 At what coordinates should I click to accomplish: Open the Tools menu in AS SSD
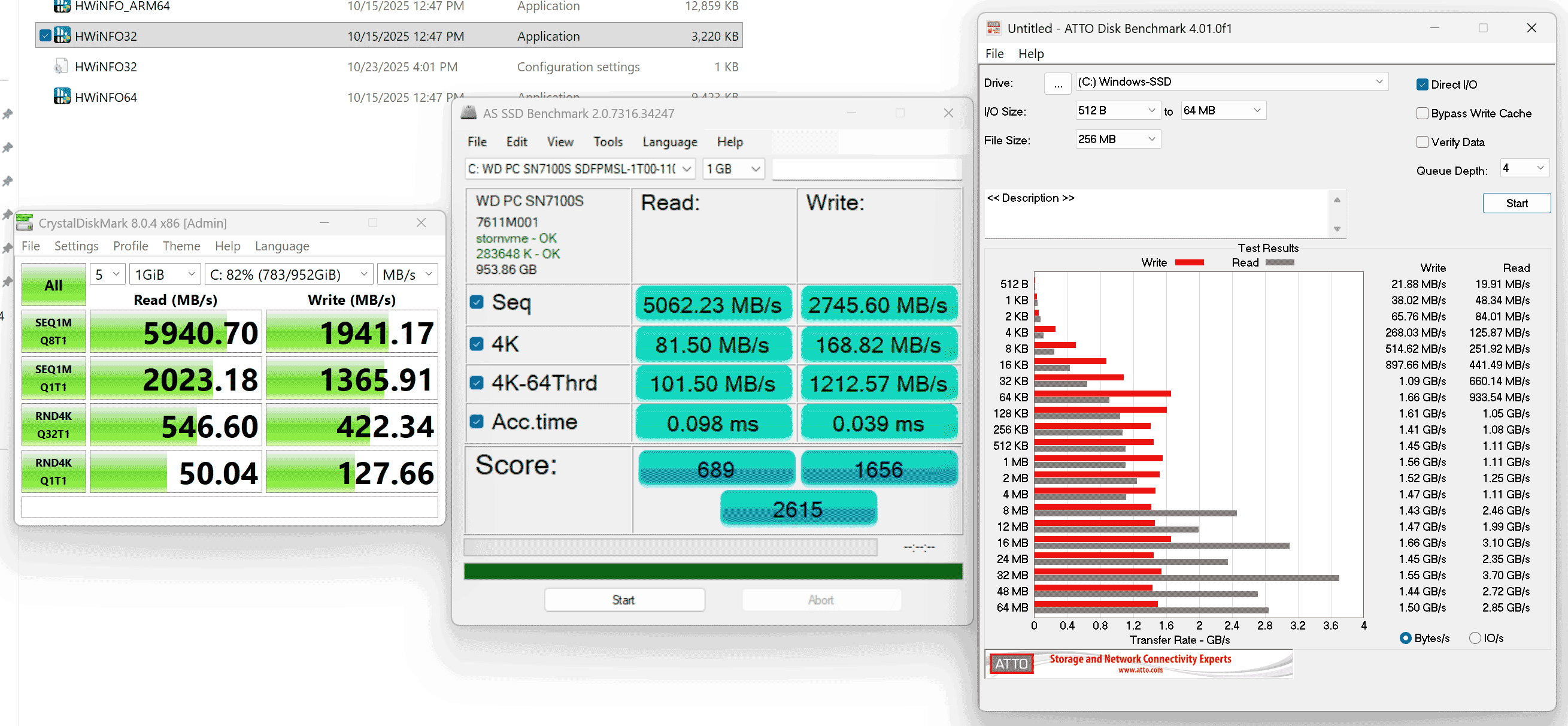coord(608,142)
